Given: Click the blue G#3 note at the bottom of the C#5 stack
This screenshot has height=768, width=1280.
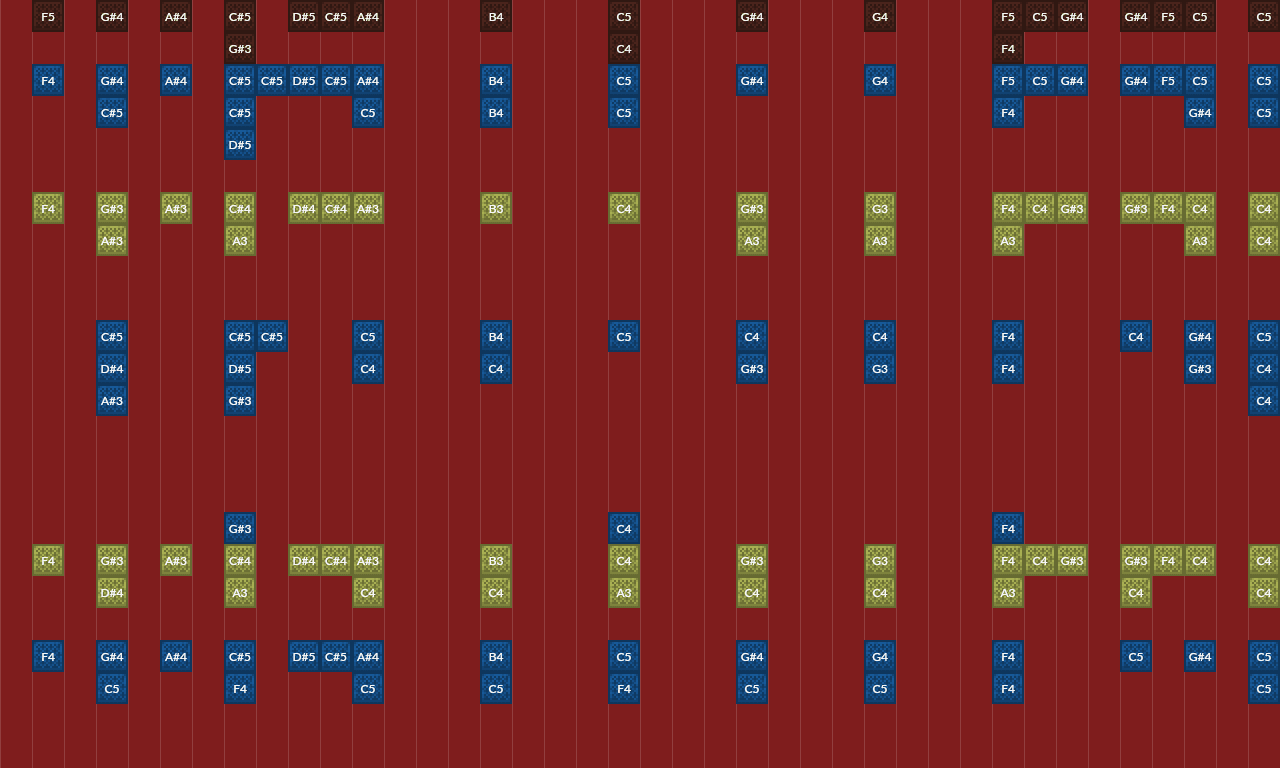Looking at the screenshot, I should pyautogui.click(x=240, y=400).
